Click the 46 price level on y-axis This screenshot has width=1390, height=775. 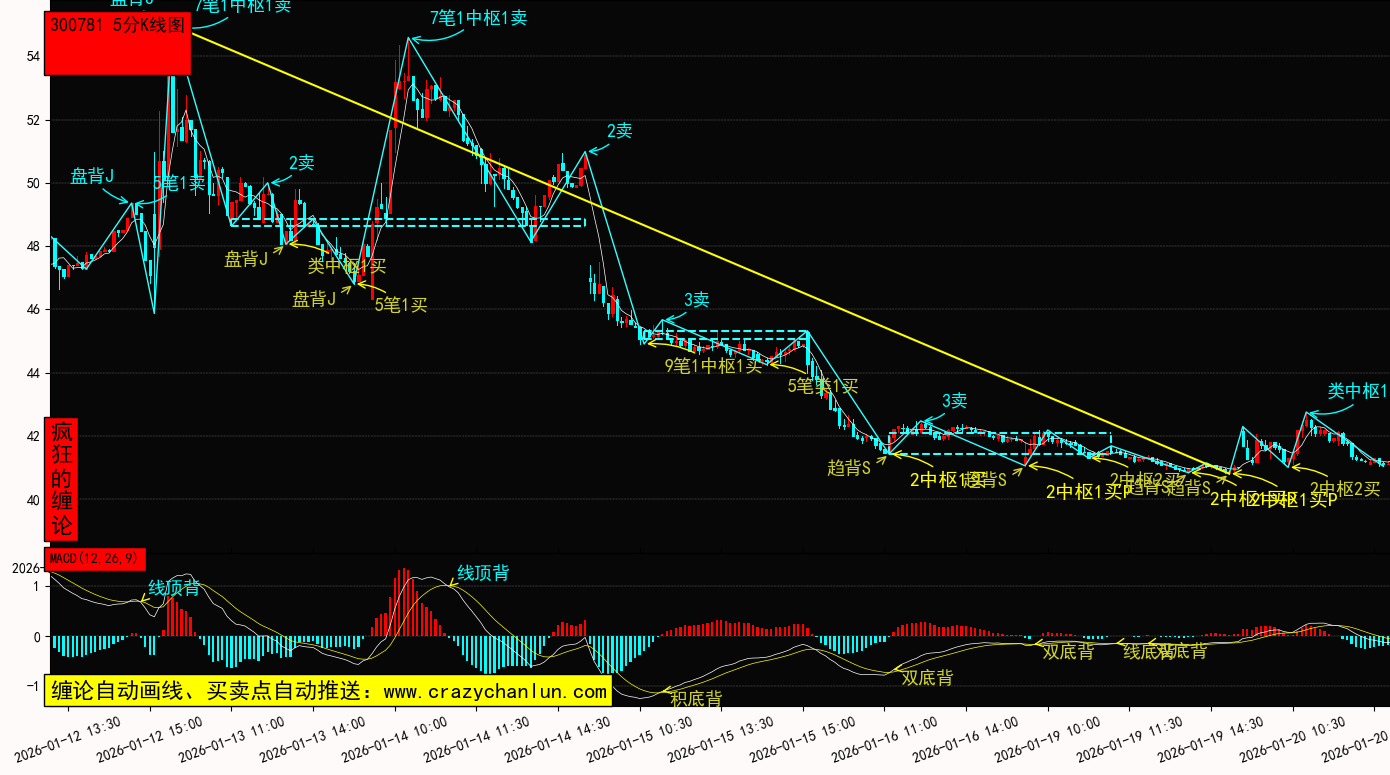(33, 310)
